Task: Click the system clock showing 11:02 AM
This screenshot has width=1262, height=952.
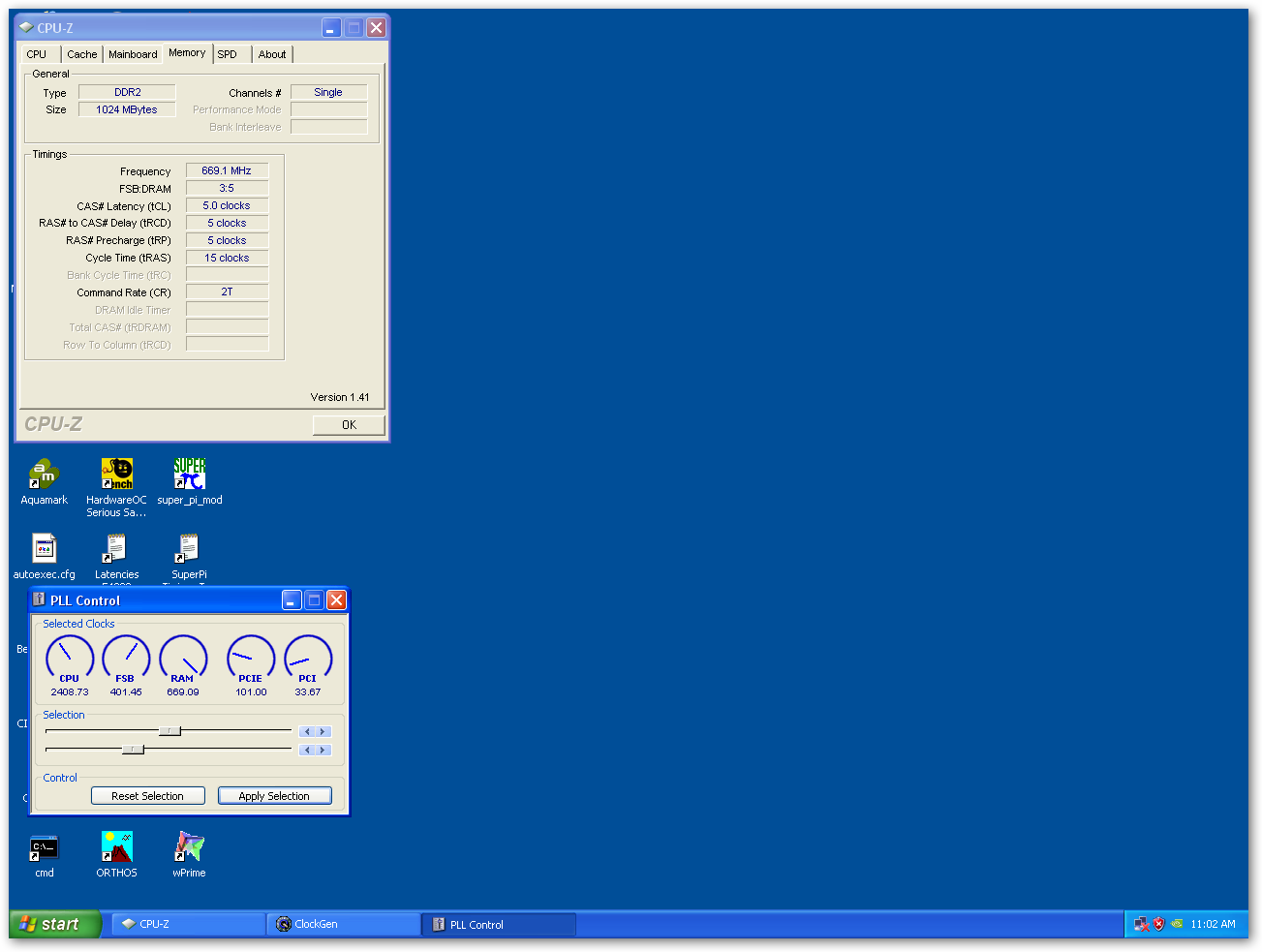Action: tap(1213, 924)
